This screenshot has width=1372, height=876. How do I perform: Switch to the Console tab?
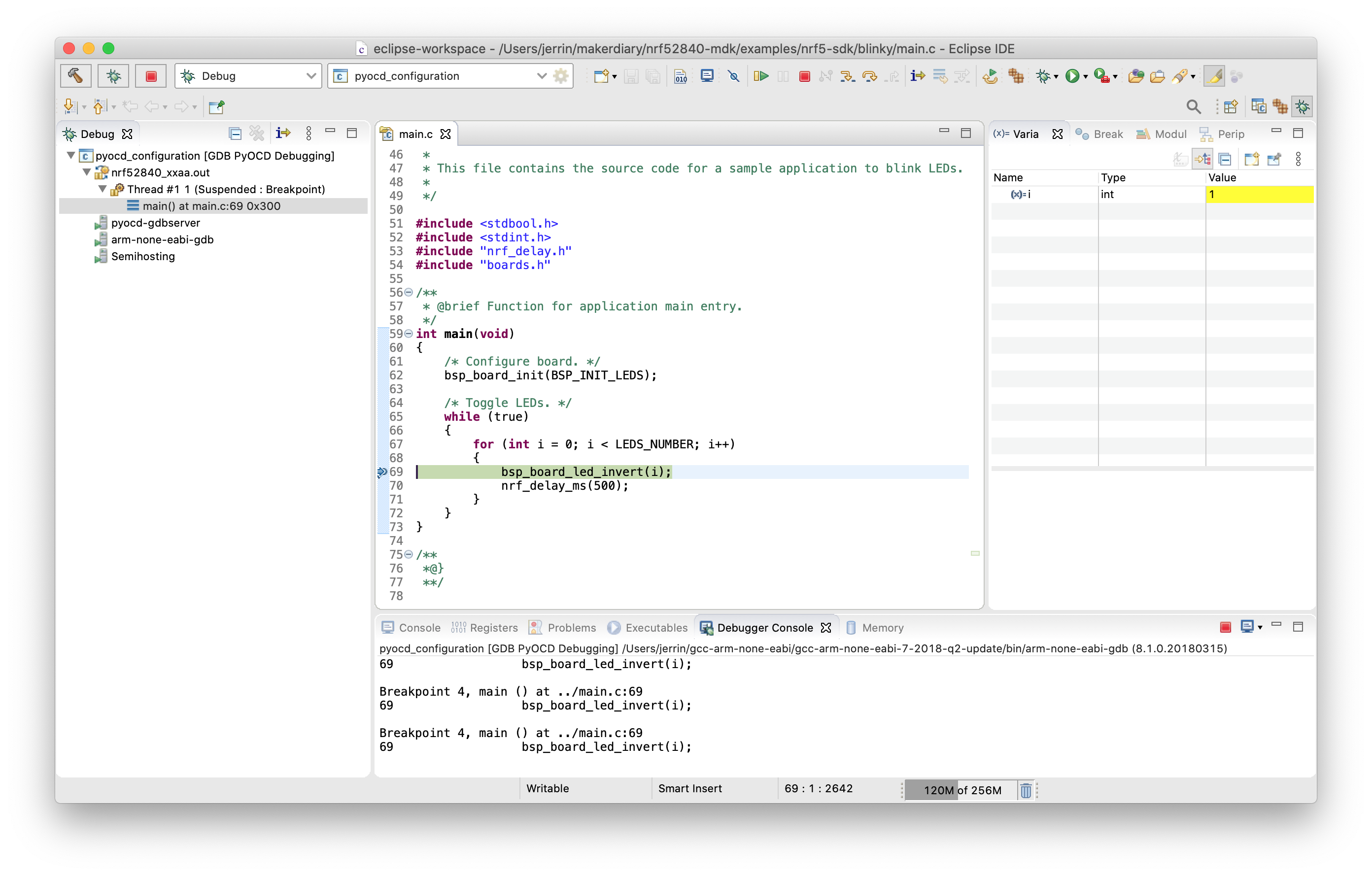tap(411, 627)
